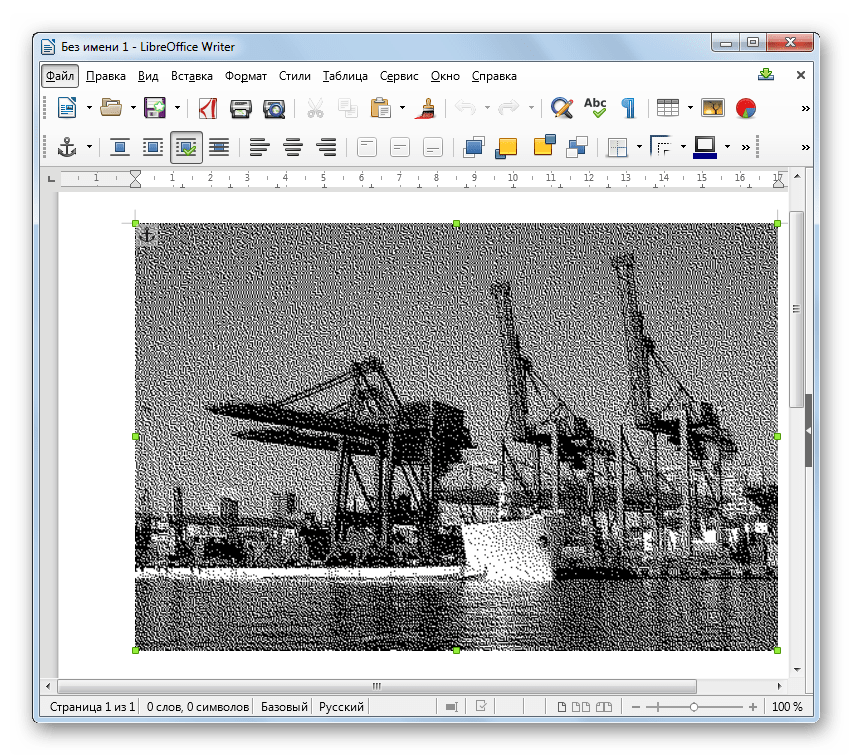Click the Clone Formatting paintbrush icon
This screenshot has width=853, height=756.
click(425, 108)
